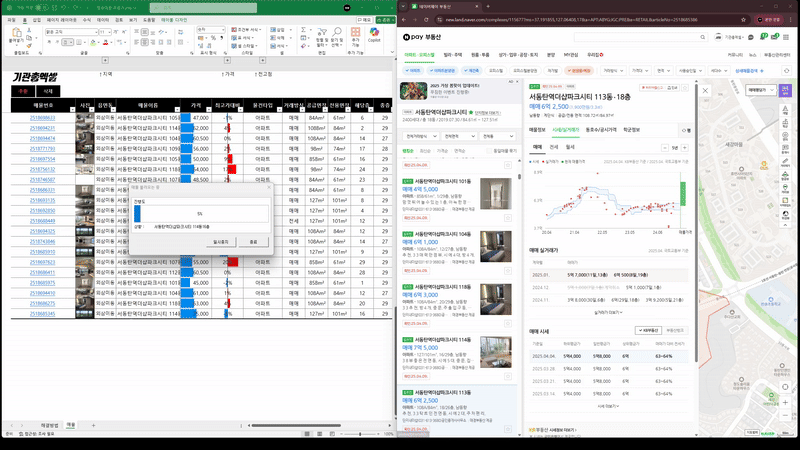Click the filter reset icon beside 상세매물검색
Image resolution: width=800 pixels, height=450 pixels.
(786, 71)
